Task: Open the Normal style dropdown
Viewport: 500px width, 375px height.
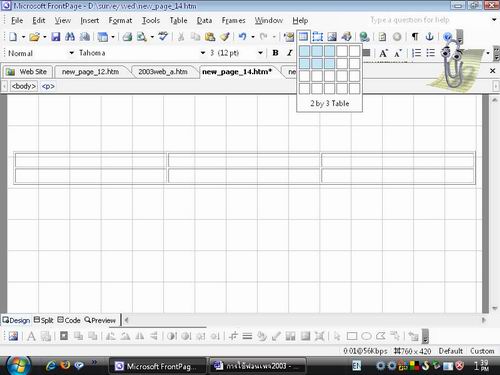Action: pyautogui.click(x=71, y=53)
